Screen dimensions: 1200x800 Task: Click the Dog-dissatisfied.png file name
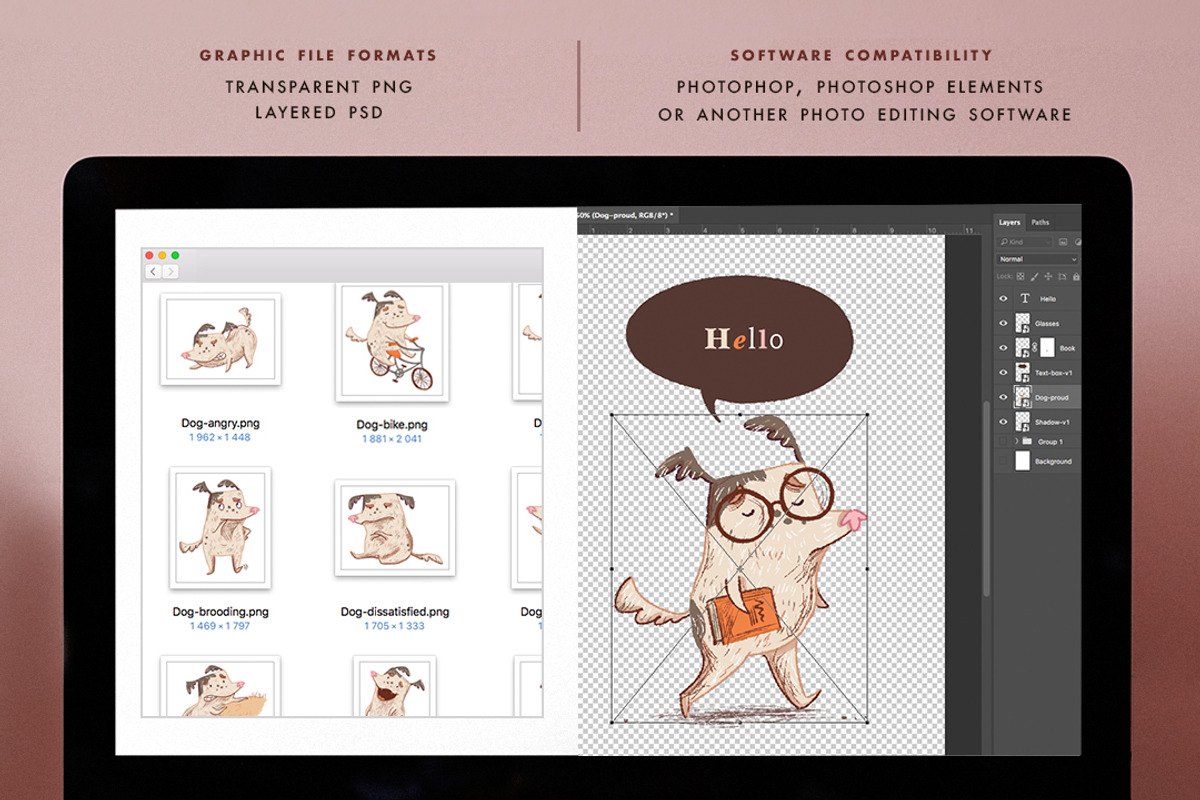coord(395,612)
